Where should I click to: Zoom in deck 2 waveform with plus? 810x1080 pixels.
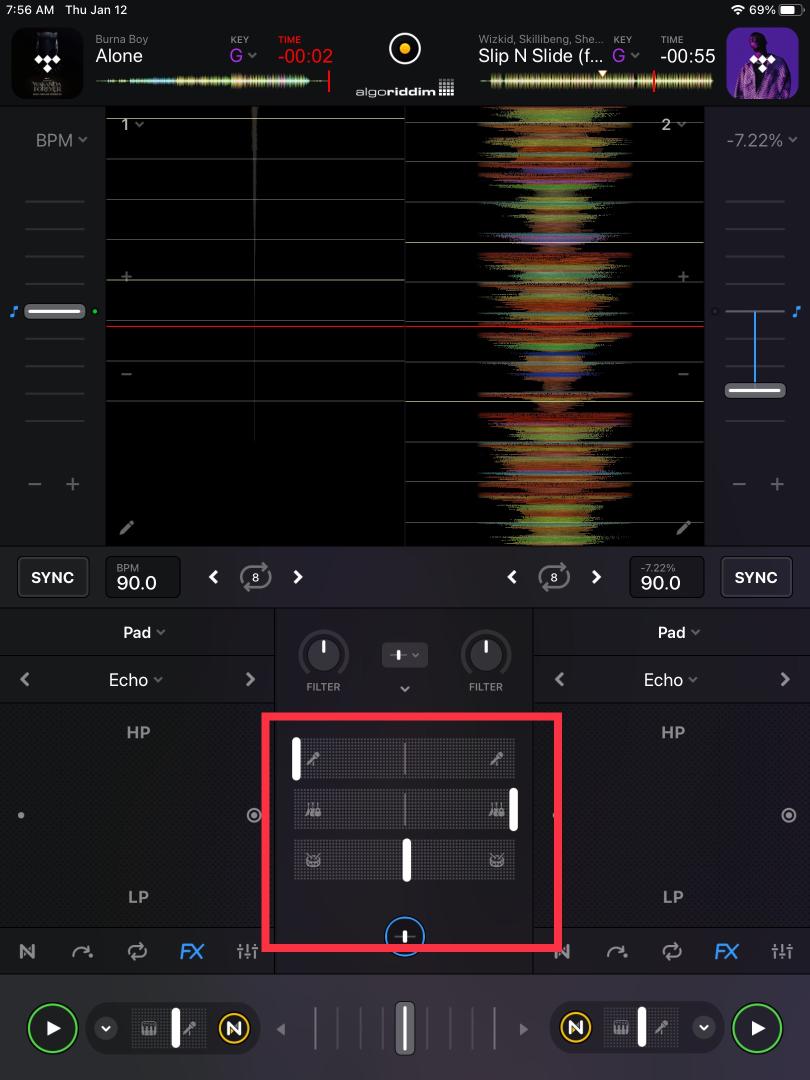683,276
